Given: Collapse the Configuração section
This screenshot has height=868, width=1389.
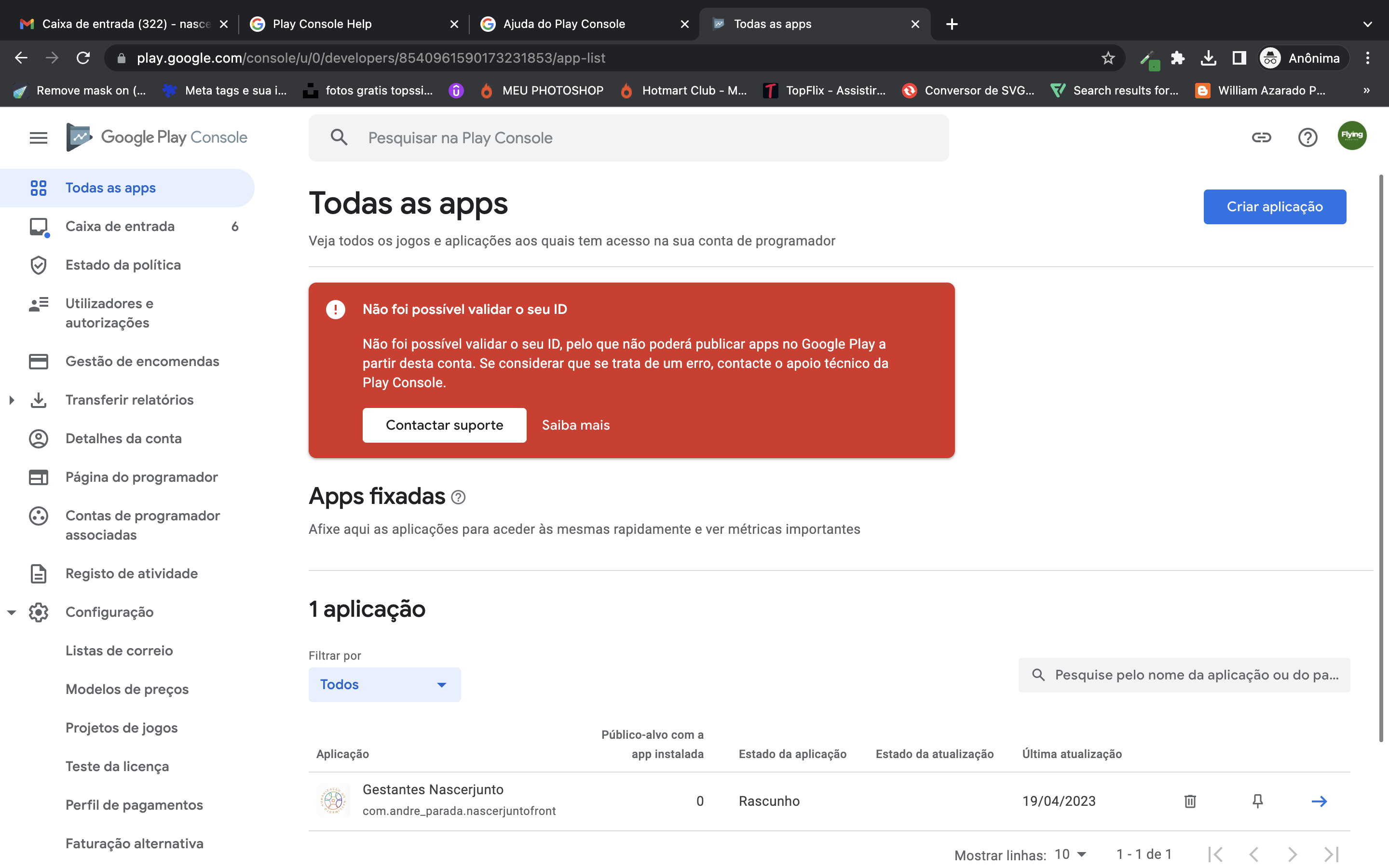Looking at the screenshot, I should coord(12,612).
